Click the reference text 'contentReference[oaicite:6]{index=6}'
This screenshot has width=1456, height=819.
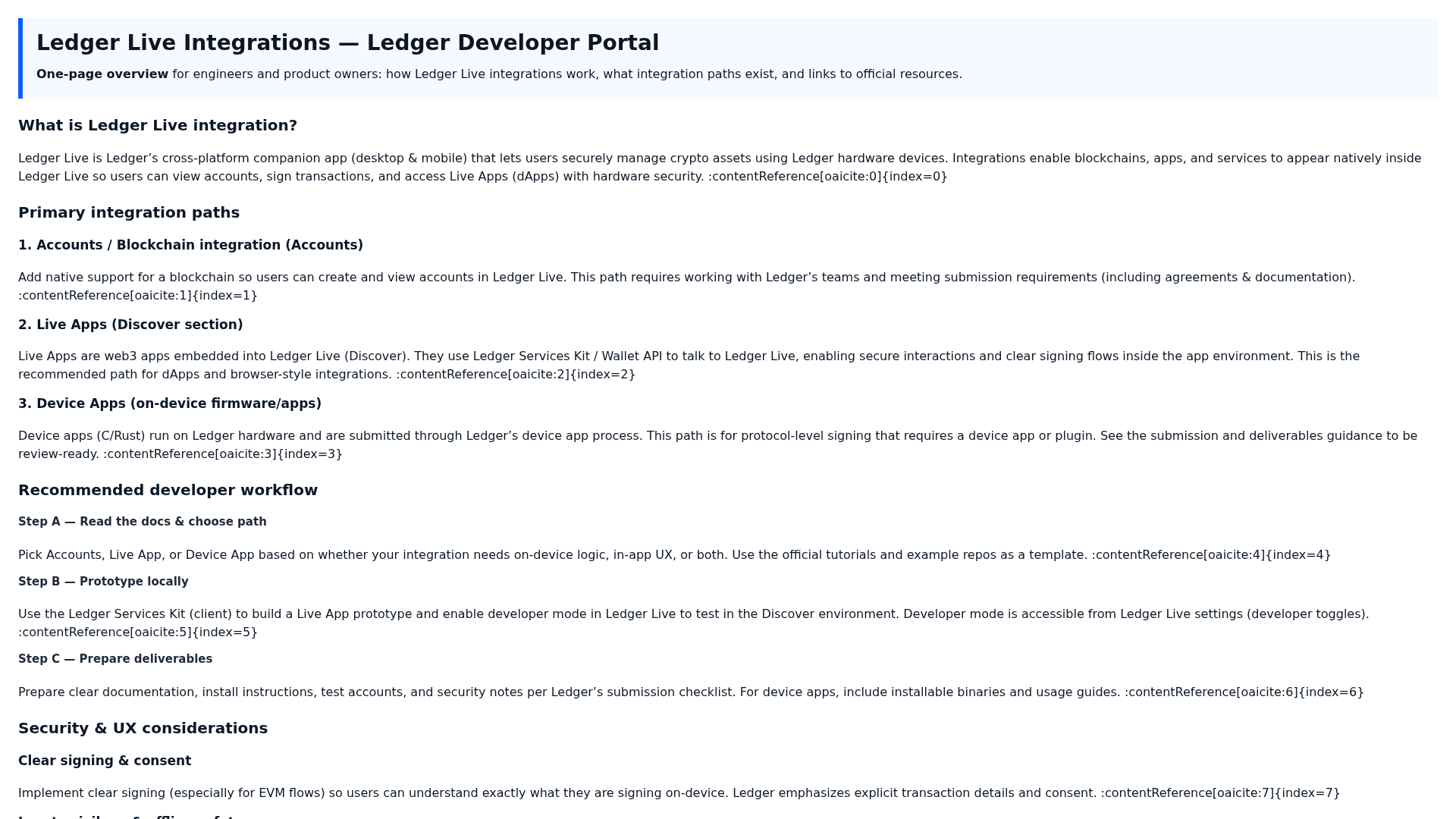click(1247, 692)
